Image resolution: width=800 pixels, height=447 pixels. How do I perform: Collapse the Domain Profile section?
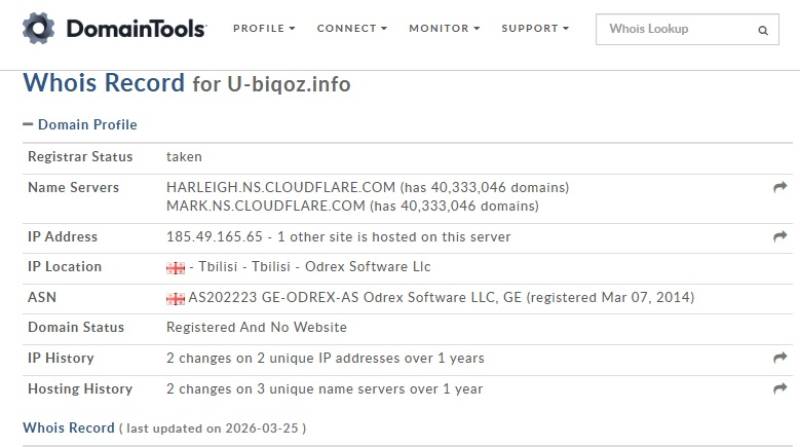80,125
